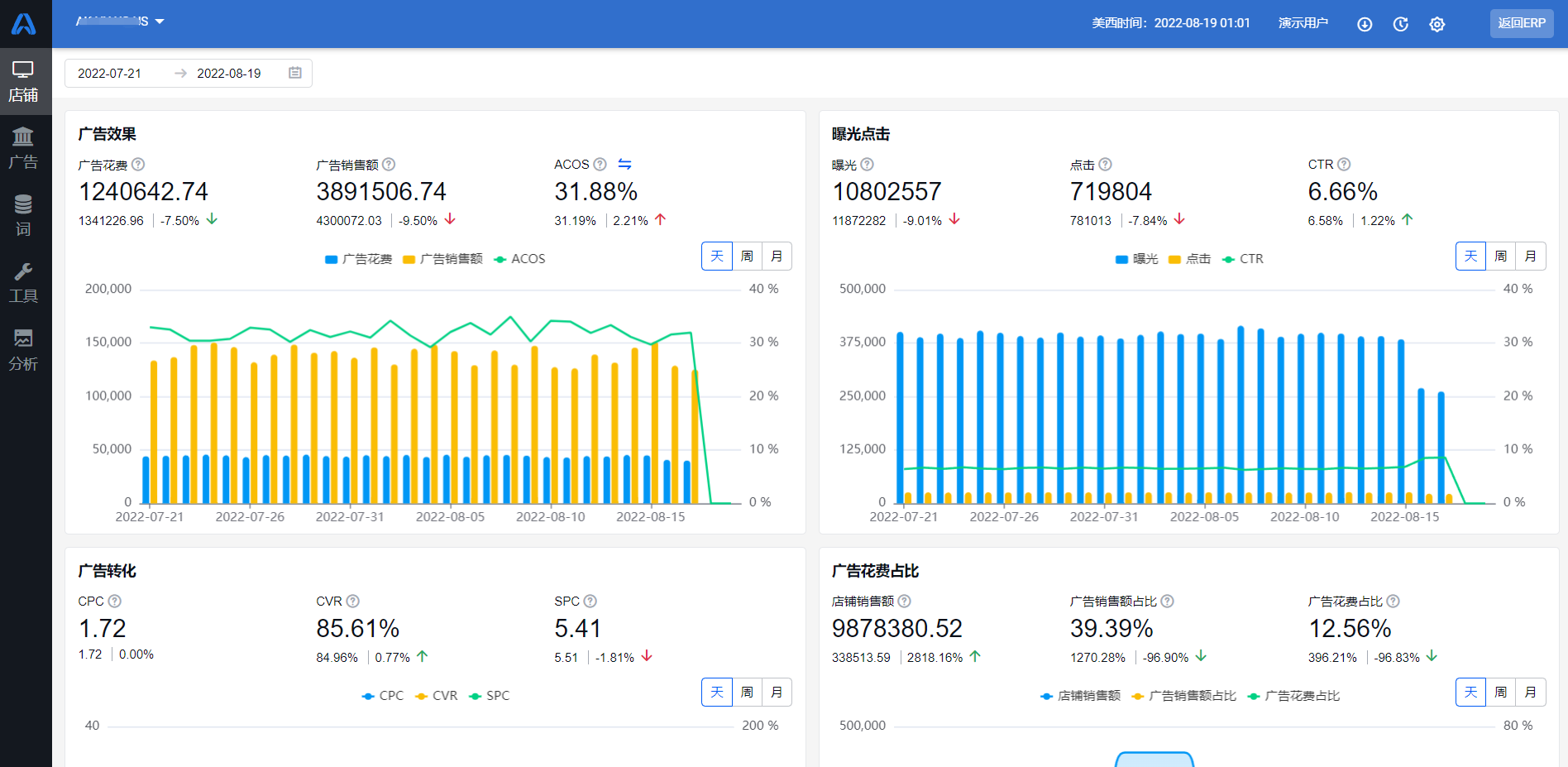
Task: Click help icon next to 曝光
Action: click(x=867, y=165)
